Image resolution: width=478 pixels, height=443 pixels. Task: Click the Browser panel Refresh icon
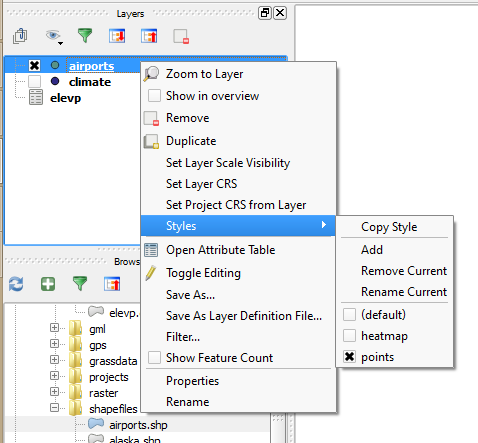click(16, 284)
